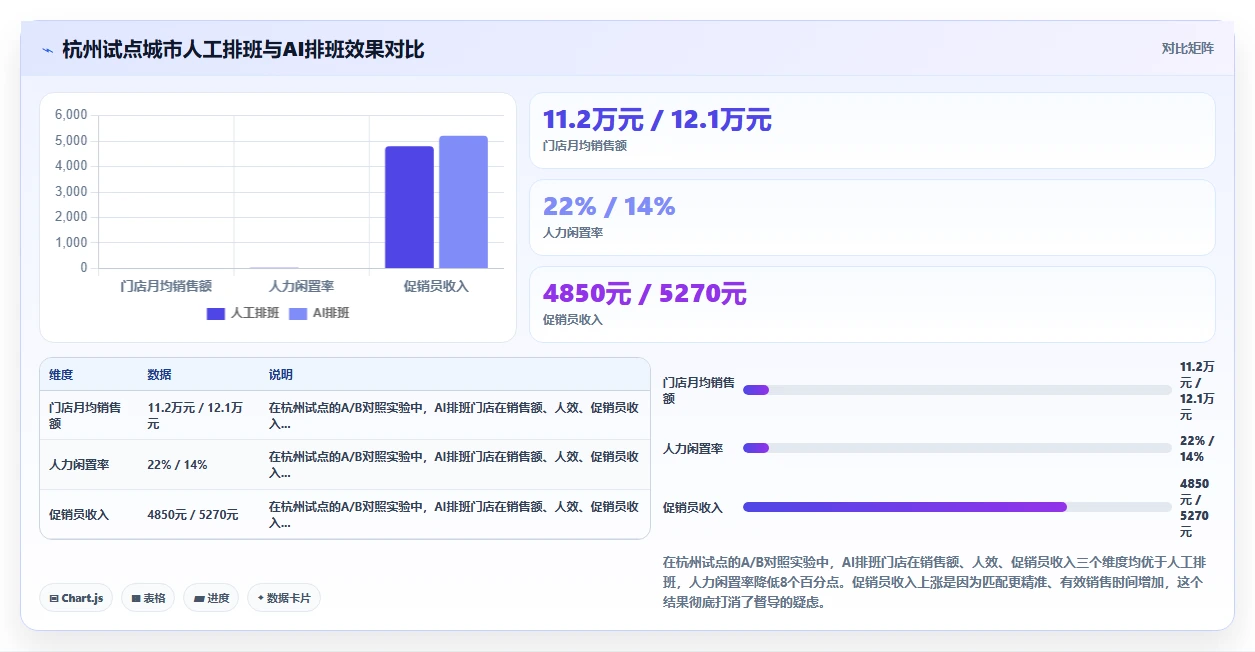This screenshot has height=652, width=1255.
Task: Select the 数据卡片 tag chip
Action: pyautogui.click(x=284, y=598)
